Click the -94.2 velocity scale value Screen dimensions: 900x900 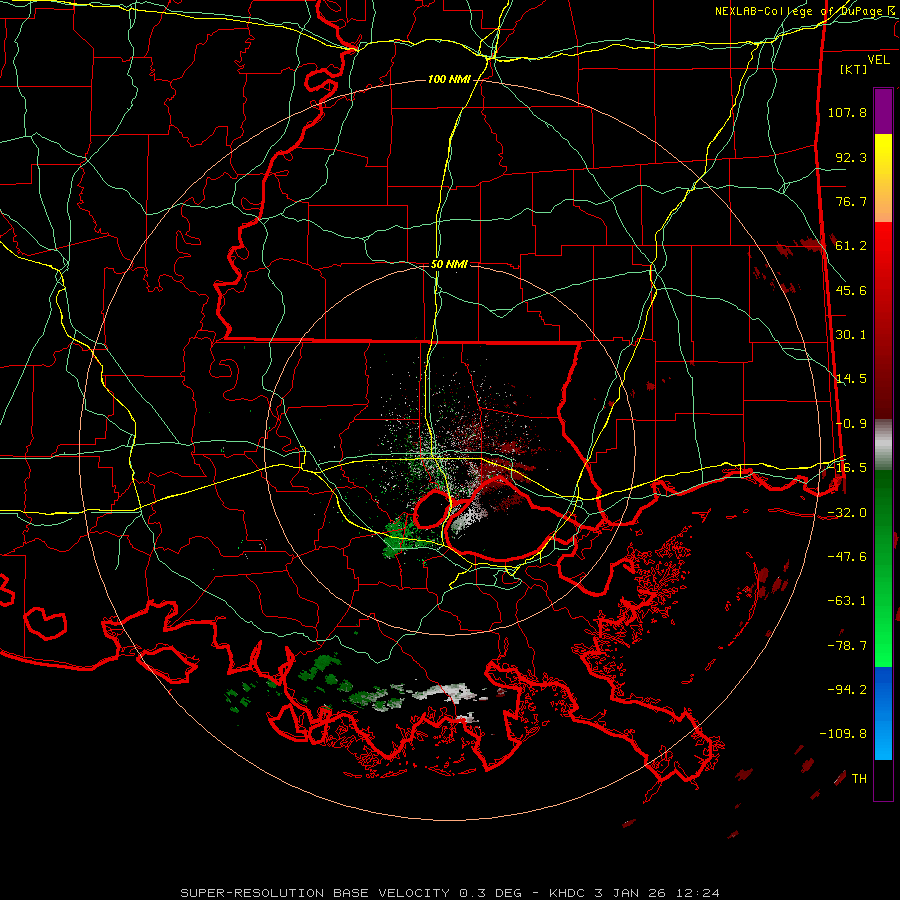tap(847, 690)
